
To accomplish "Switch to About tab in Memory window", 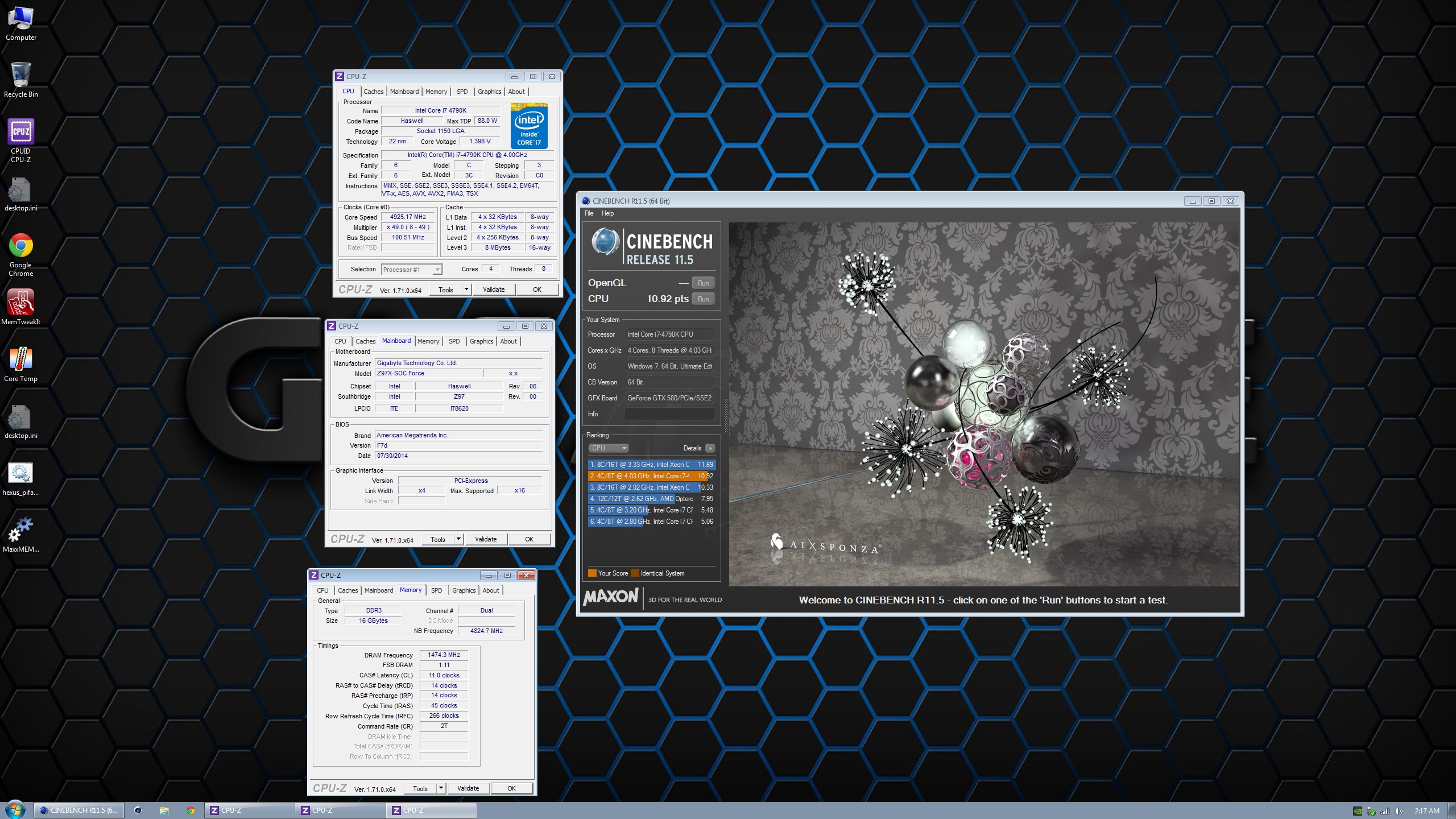I will pos(491,590).
